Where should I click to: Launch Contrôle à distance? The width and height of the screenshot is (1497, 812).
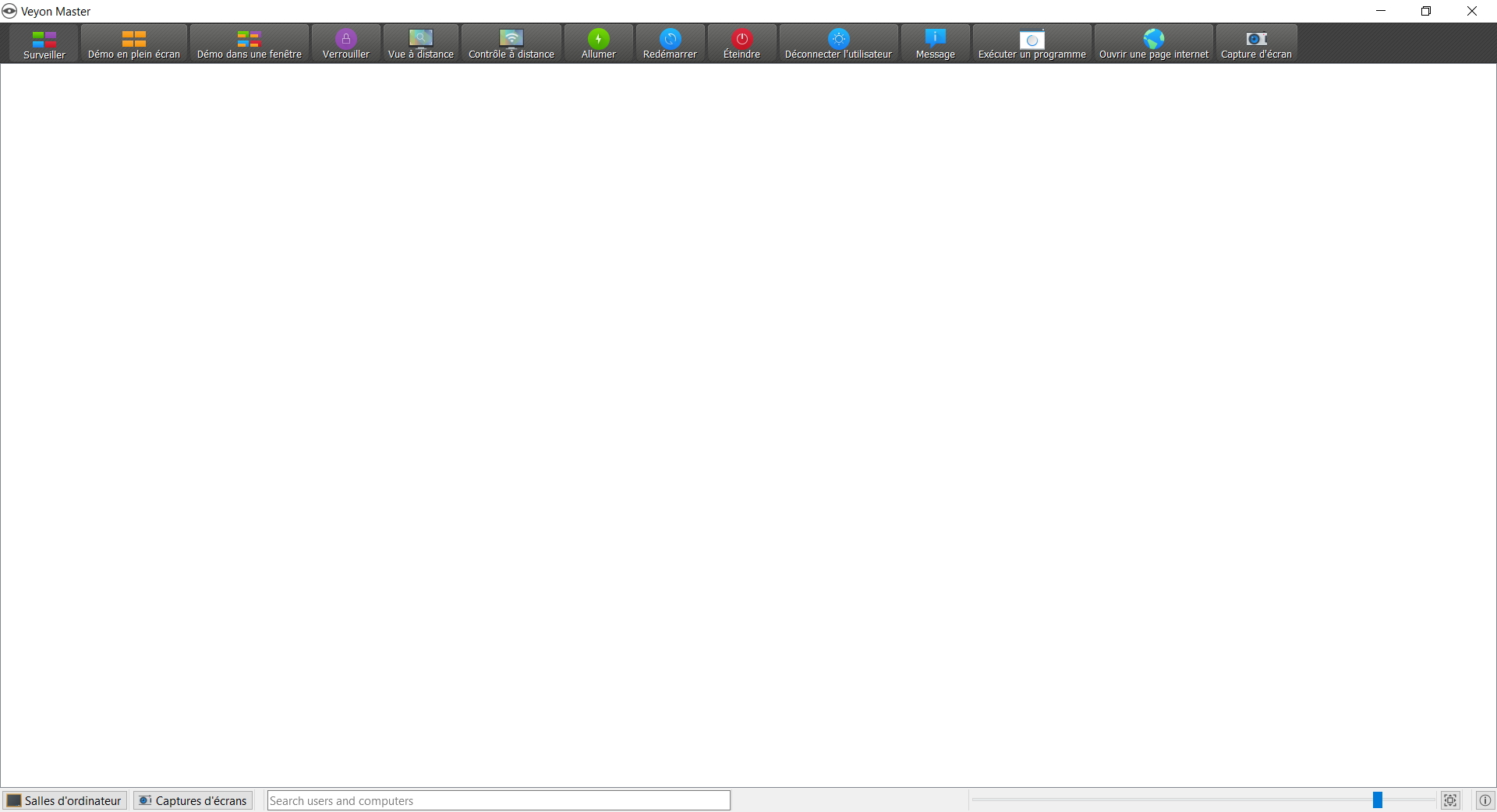coord(511,44)
